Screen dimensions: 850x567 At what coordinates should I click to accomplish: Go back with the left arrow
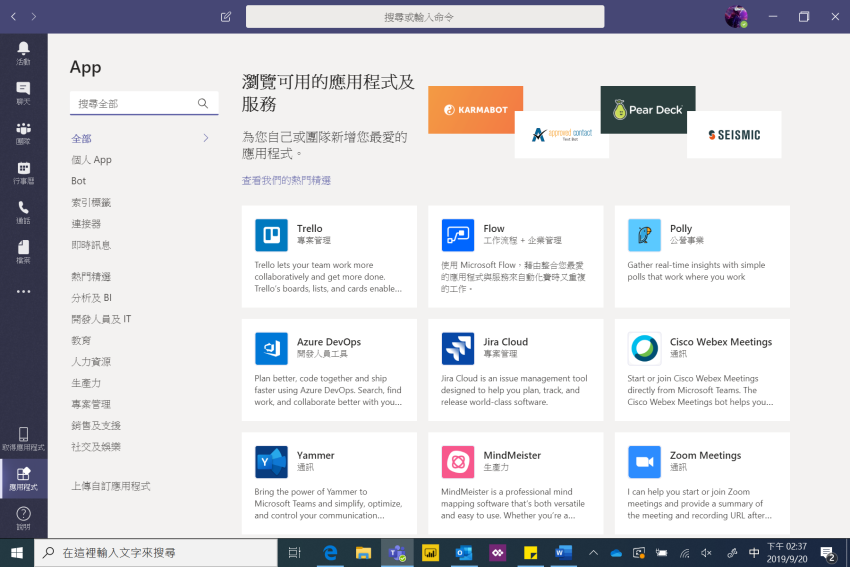(x=14, y=17)
